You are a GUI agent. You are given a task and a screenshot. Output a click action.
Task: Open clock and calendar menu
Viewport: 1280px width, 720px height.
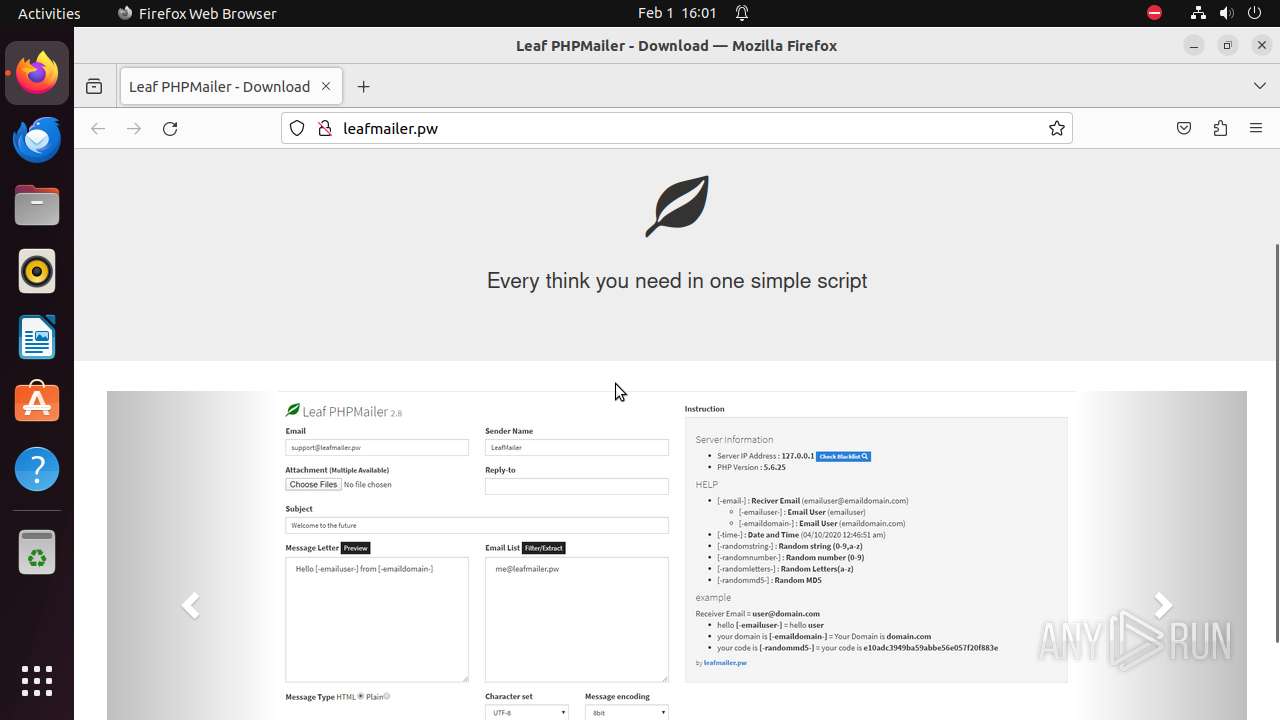677,13
